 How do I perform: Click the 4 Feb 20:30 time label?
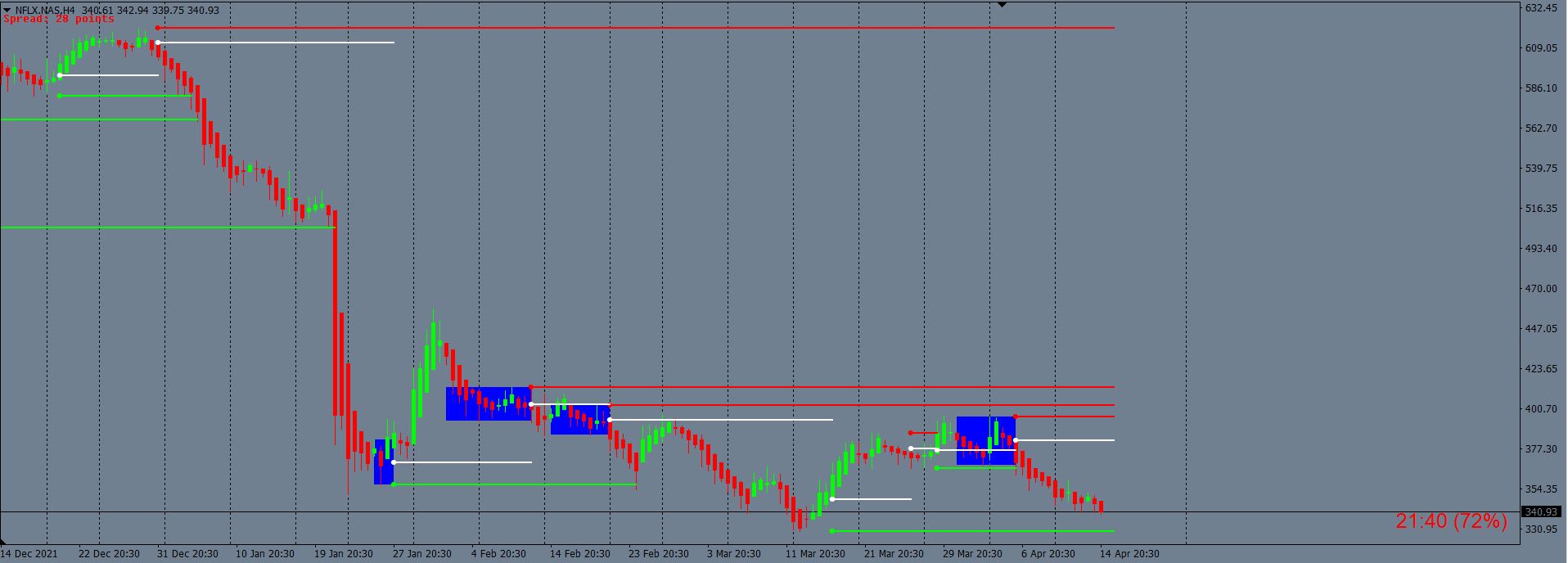(x=498, y=554)
